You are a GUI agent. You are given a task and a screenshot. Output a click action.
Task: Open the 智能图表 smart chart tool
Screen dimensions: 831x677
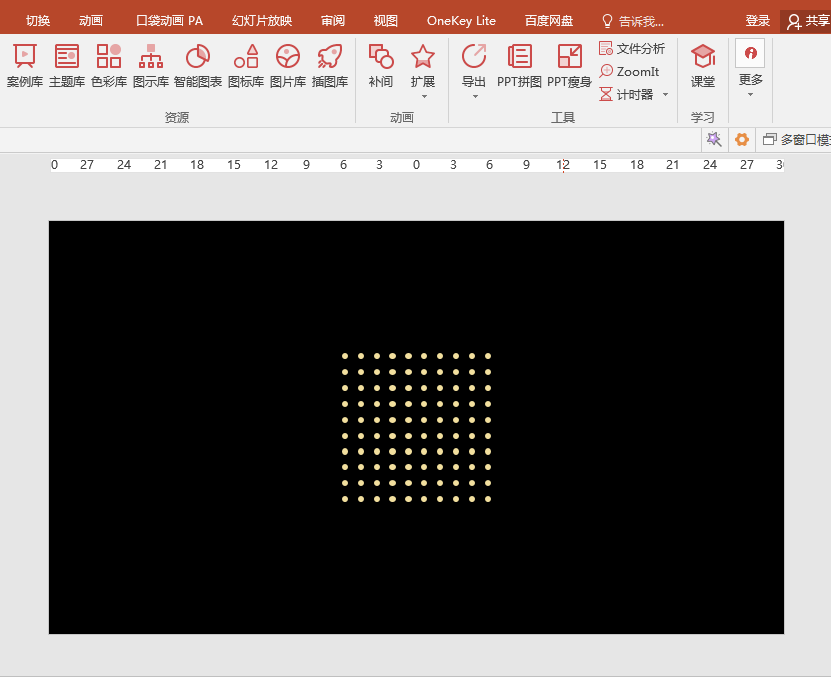point(198,66)
